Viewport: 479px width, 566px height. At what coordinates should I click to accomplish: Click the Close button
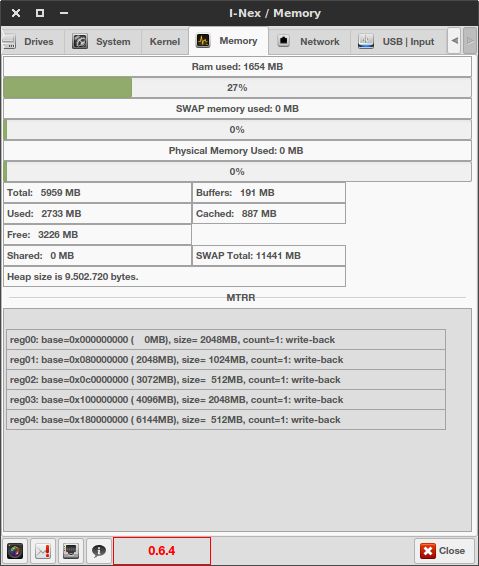click(444, 551)
